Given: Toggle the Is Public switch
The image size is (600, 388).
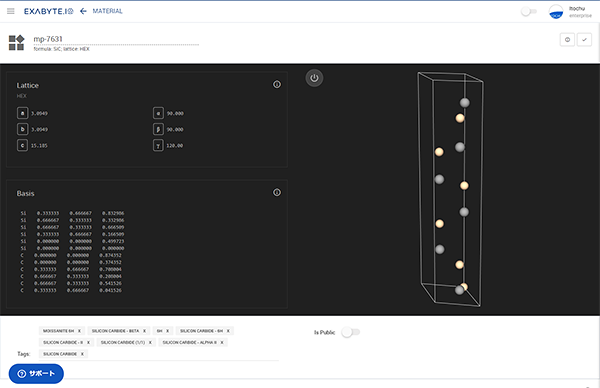Looking at the screenshot, I should point(351,332).
